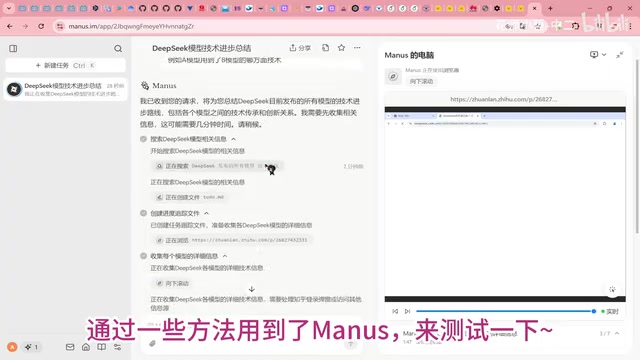Open the task search magnifier

click(x=118, y=49)
